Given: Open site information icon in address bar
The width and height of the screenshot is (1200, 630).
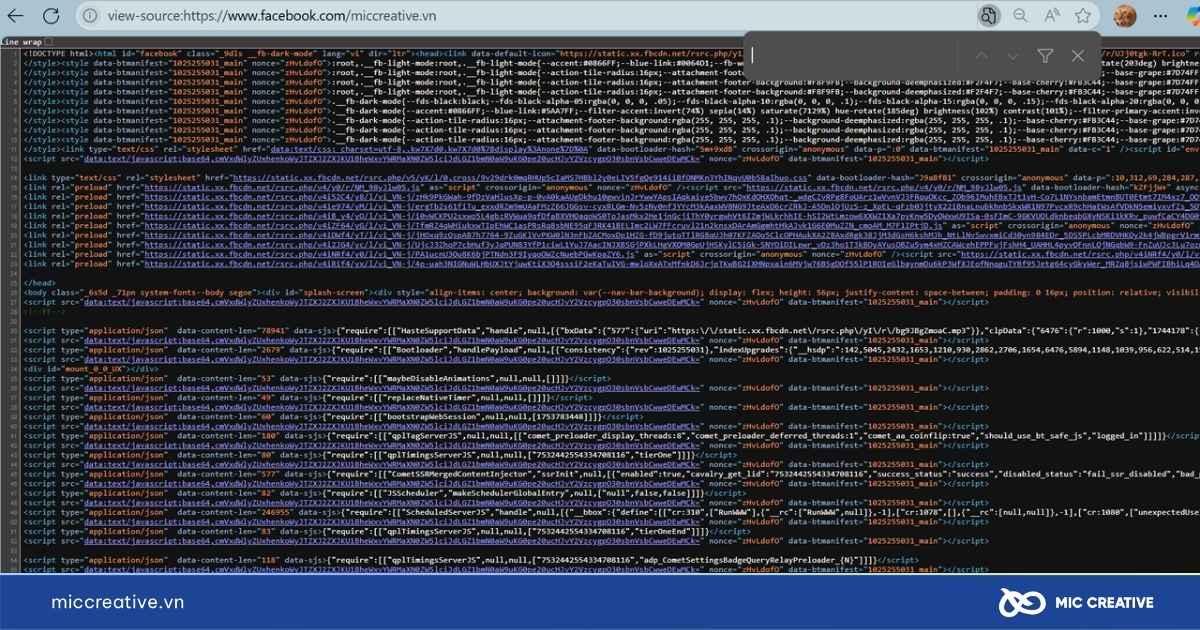Looking at the screenshot, I should click(x=91, y=16).
